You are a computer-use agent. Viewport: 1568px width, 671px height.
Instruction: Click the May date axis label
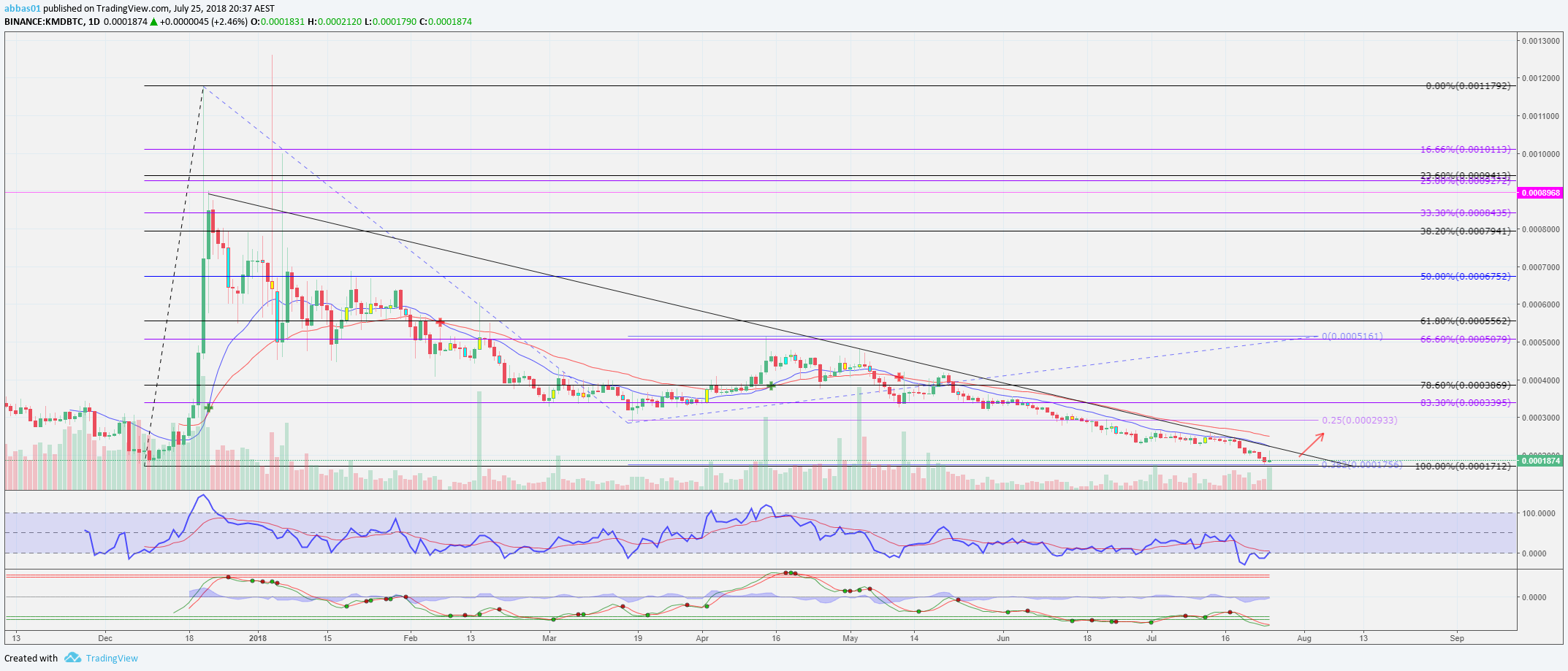[850, 638]
